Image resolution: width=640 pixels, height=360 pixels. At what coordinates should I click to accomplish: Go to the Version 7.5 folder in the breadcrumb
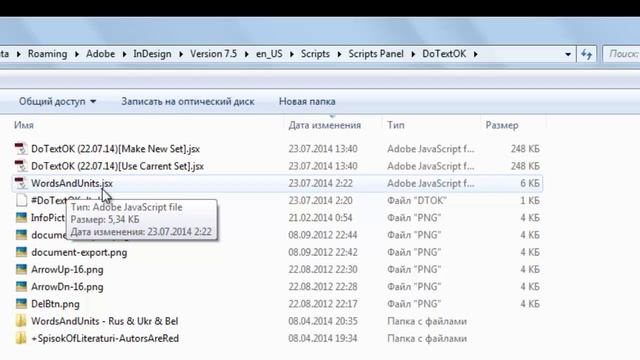click(213, 54)
